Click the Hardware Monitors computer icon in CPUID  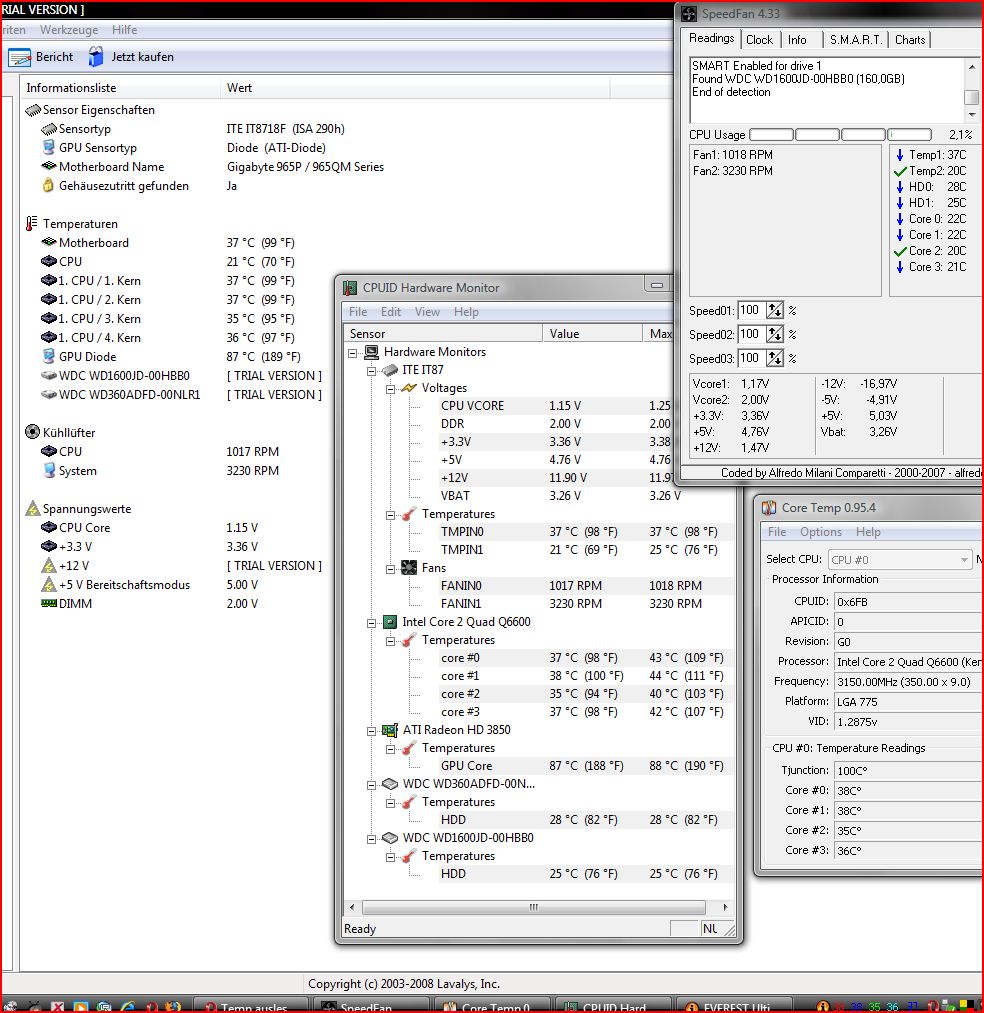pyautogui.click(x=372, y=352)
